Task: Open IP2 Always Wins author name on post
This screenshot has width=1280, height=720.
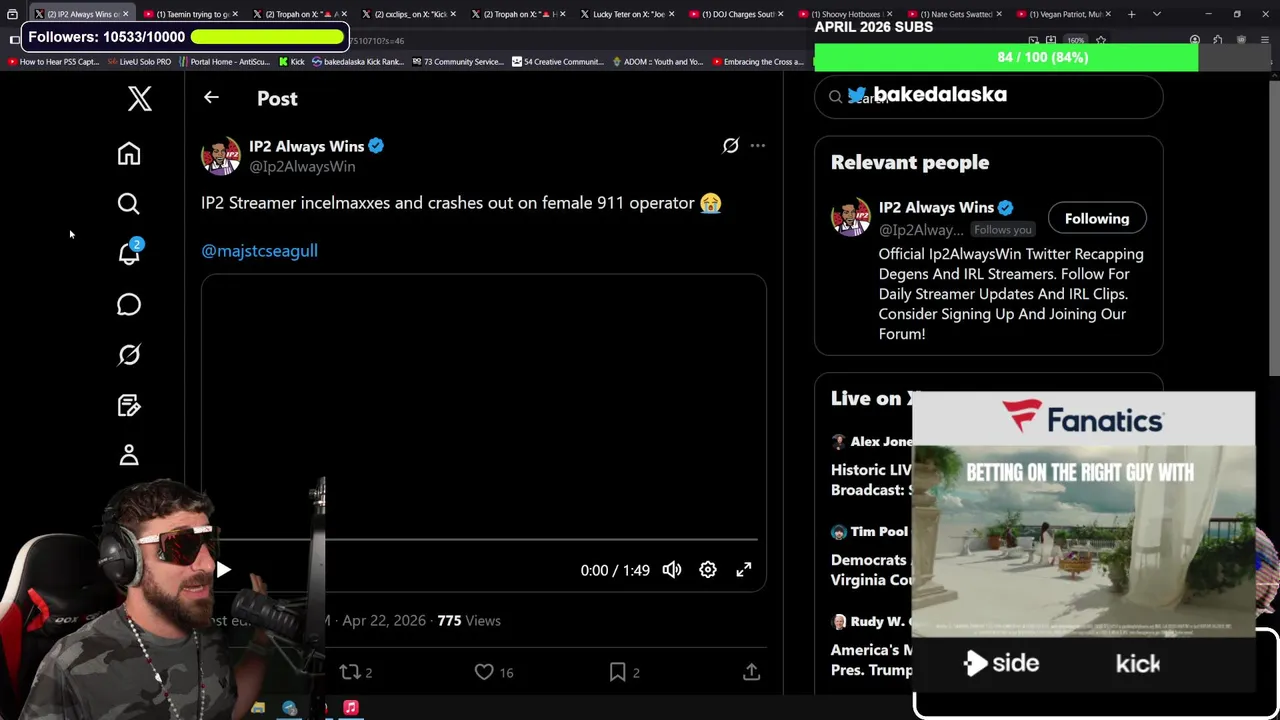Action: (306, 146)
